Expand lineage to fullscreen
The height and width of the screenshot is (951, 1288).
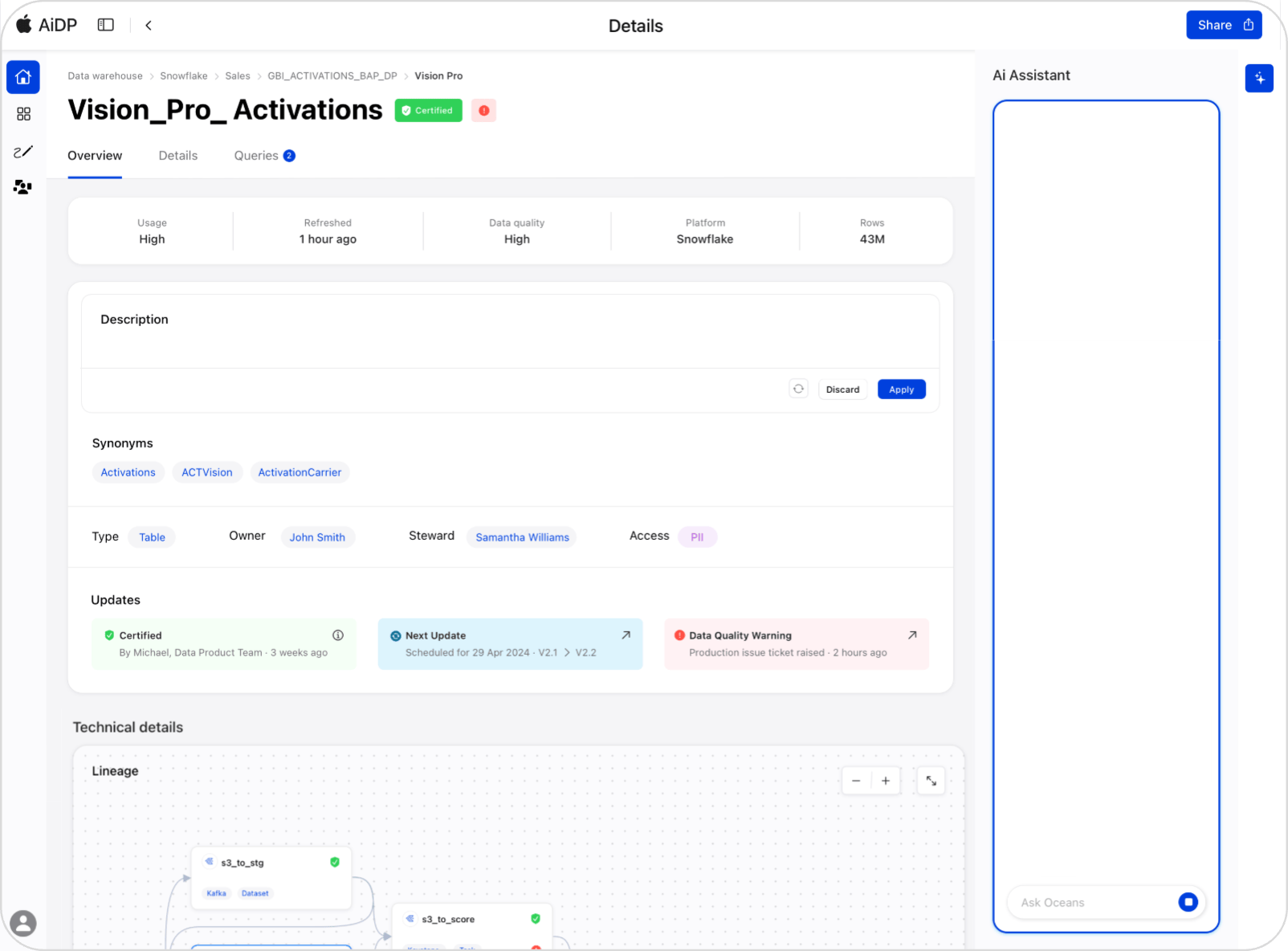tap(931, 781)
